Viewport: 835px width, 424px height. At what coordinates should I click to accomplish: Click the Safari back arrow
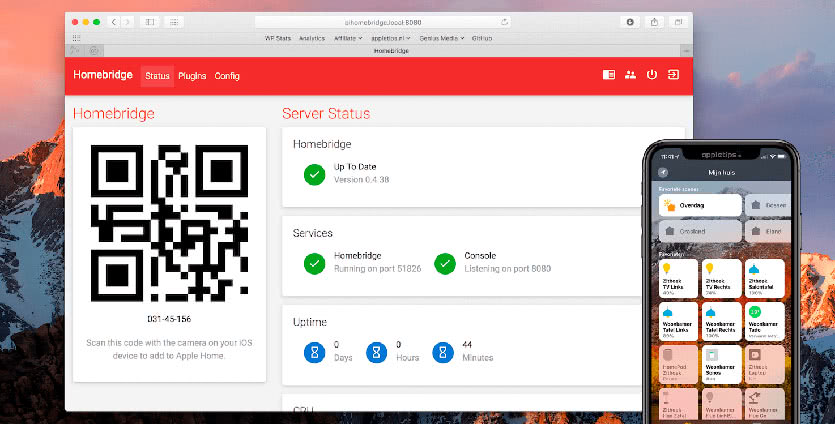(114, 21)
